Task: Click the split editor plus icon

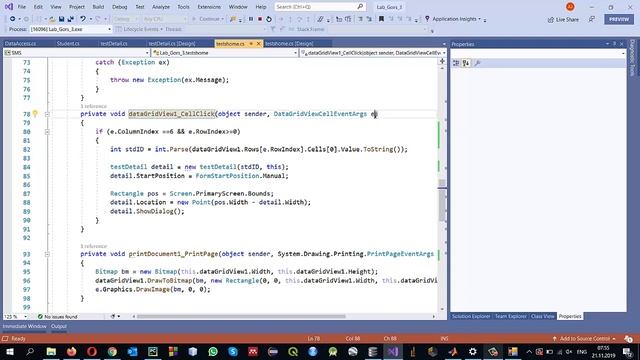Action: point(442,61)
